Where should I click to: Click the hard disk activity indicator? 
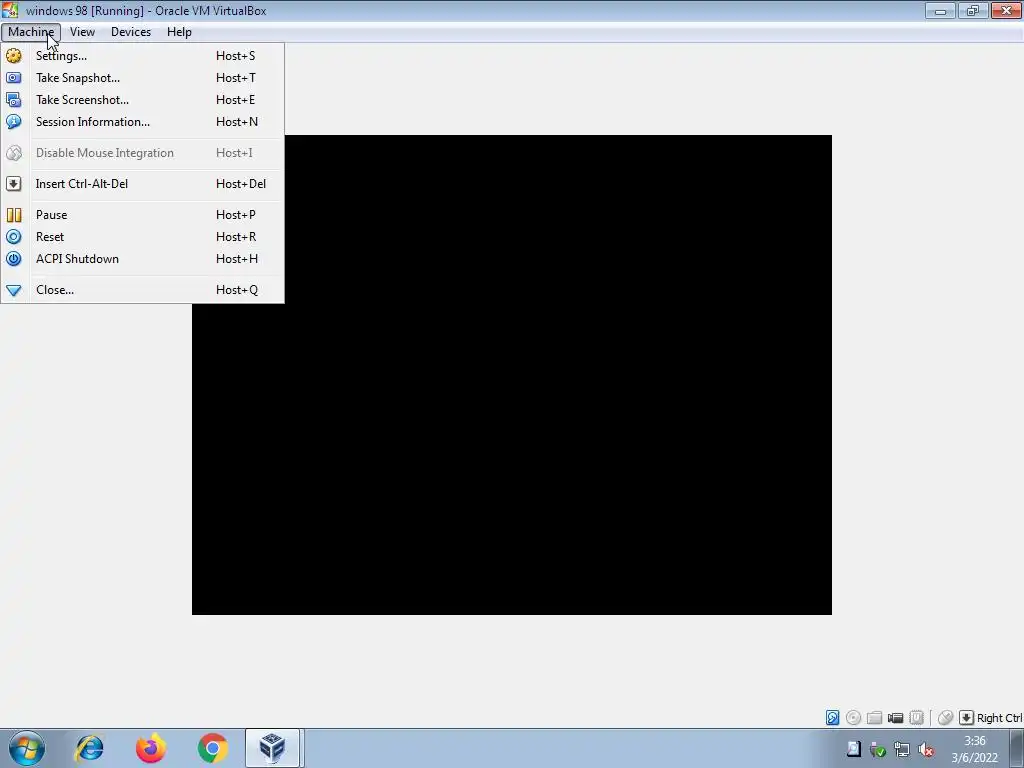(x=832, y=718)
